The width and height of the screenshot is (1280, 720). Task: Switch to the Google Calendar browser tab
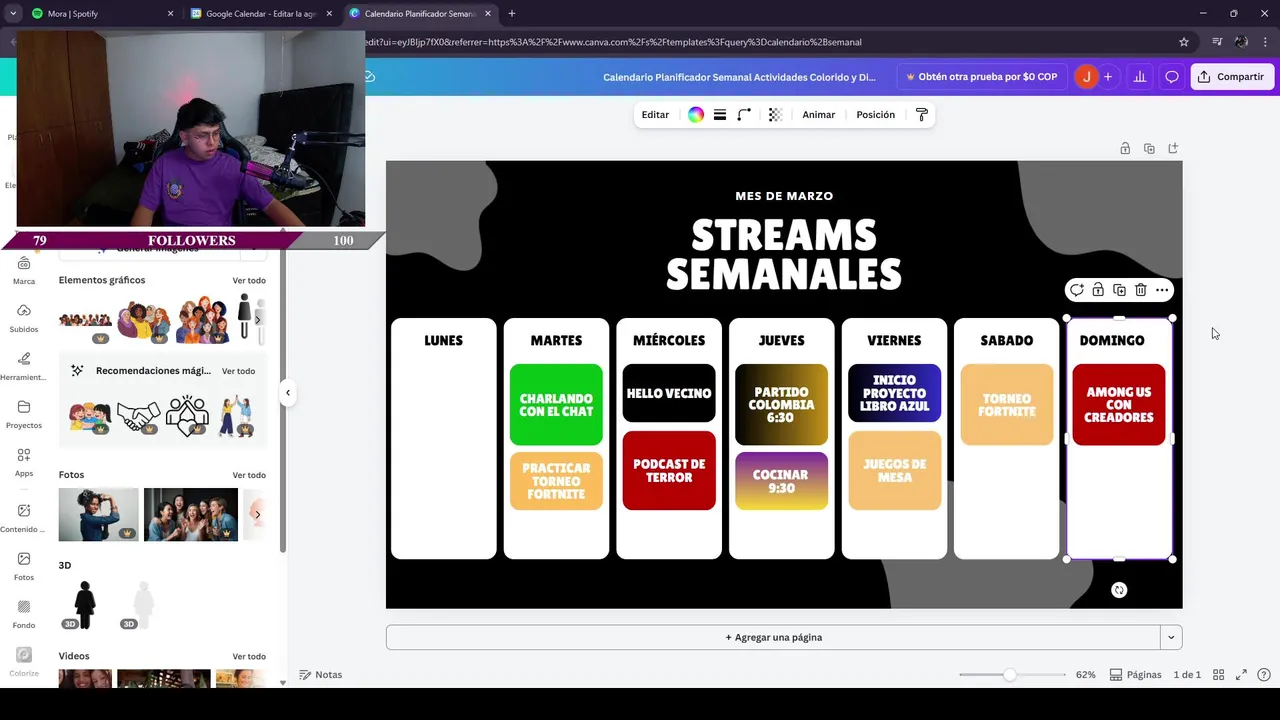coord(260,14)
